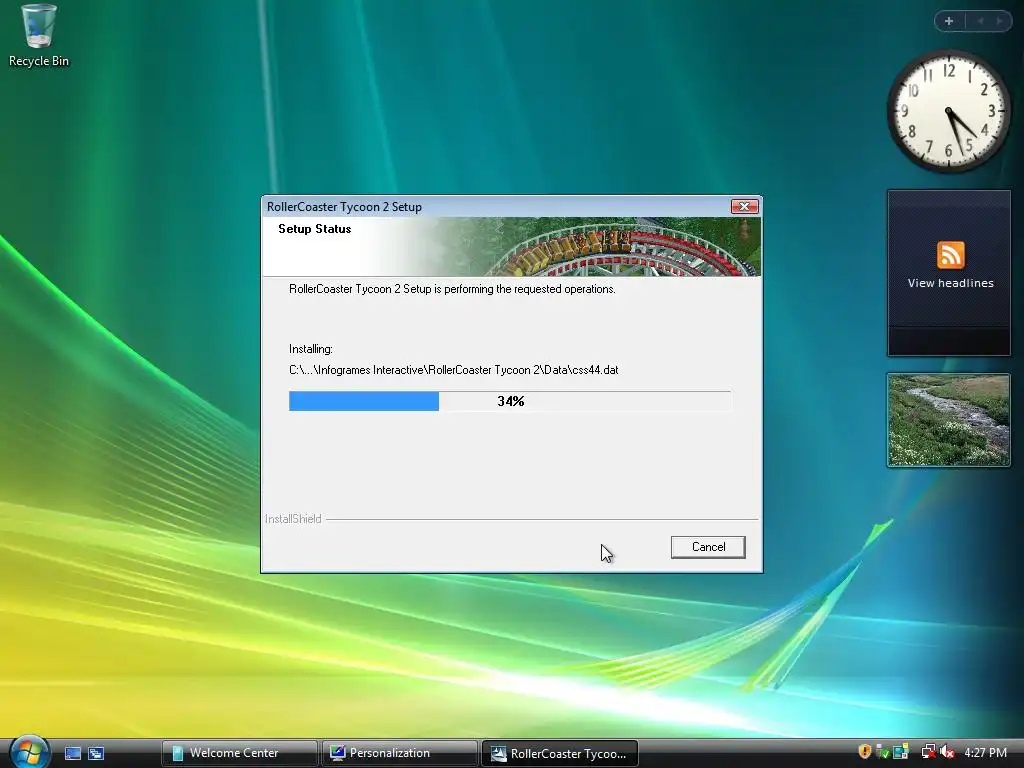Select RollerCoaster Tycoon taskbar button

click(559, 753)
